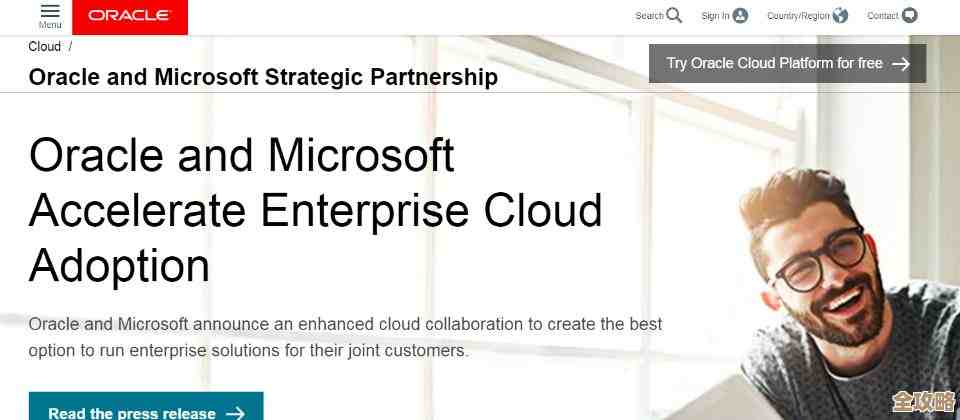Click the Search text link
This screenshot has height=420, width=960.
pyautogui.click(x=649, y=16)
